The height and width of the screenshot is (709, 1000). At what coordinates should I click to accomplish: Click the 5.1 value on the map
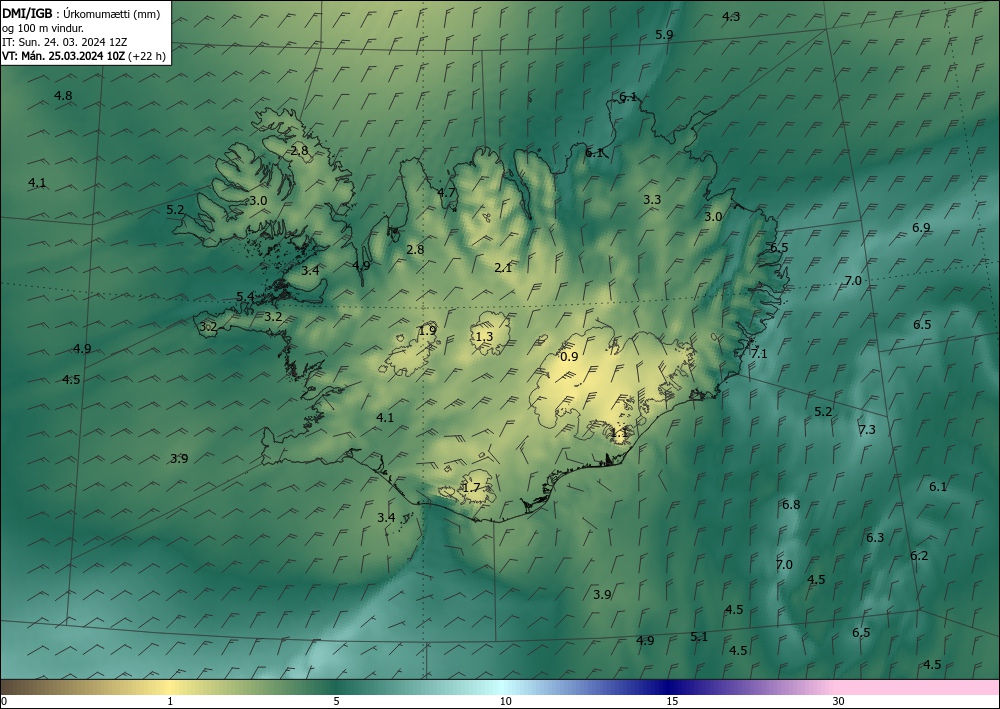(699, 637)
